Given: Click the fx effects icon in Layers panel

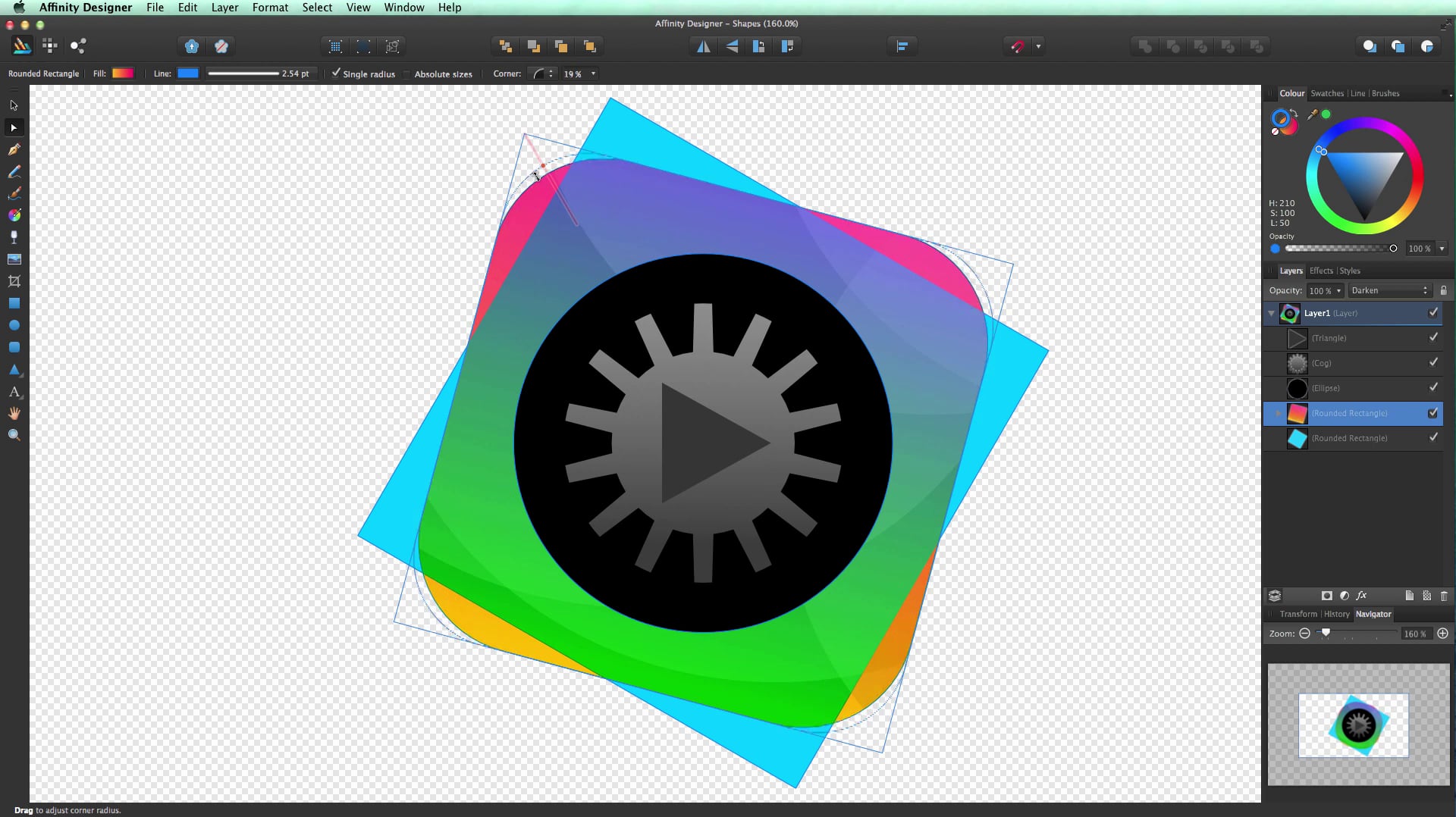Looking at the screenshot, I should (1363, 596).
